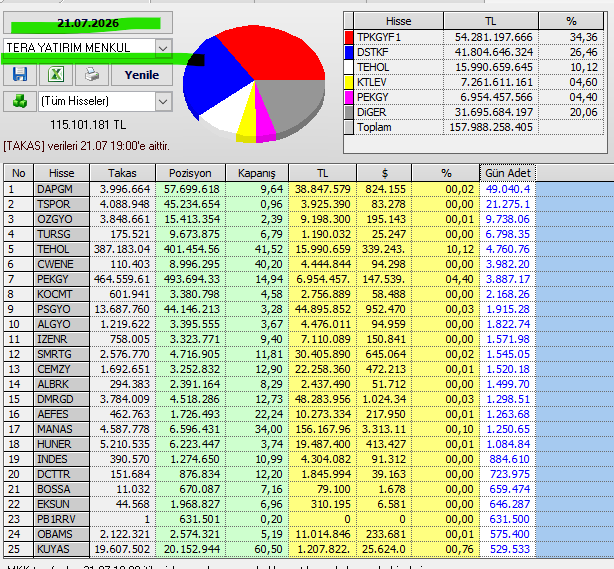Image resolution: width=614 pixels, height=569 pixels.
Task: Sort main table by Hisse header
Action: point(61,173)
